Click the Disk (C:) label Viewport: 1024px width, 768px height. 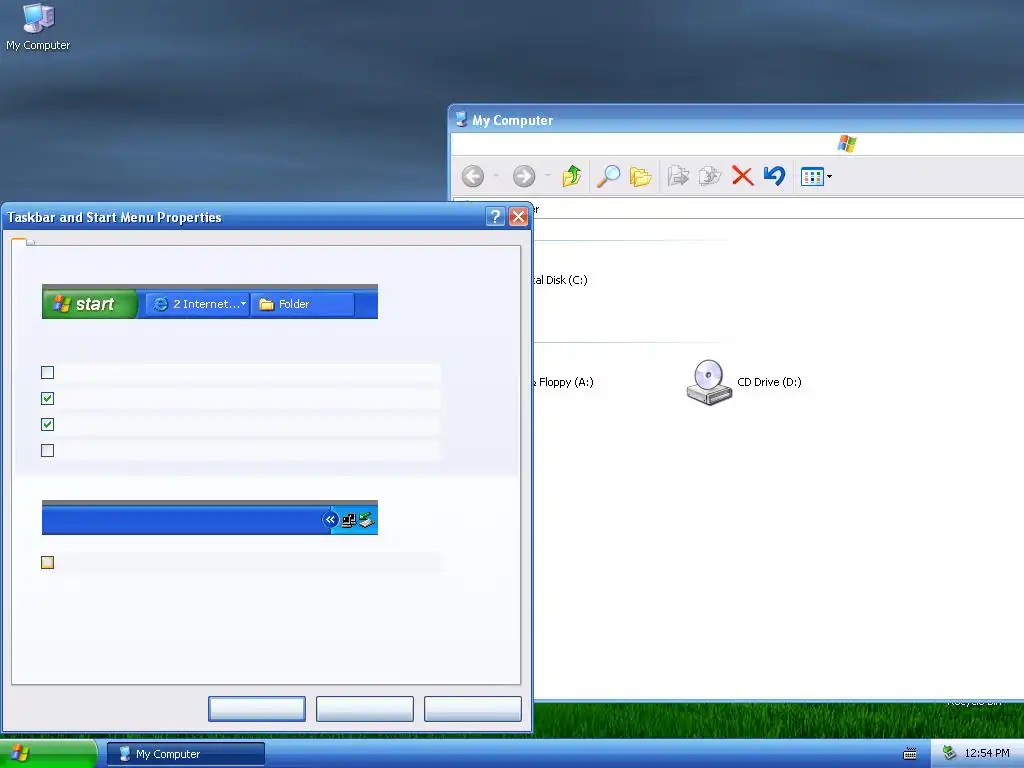(x=560, y=280)
